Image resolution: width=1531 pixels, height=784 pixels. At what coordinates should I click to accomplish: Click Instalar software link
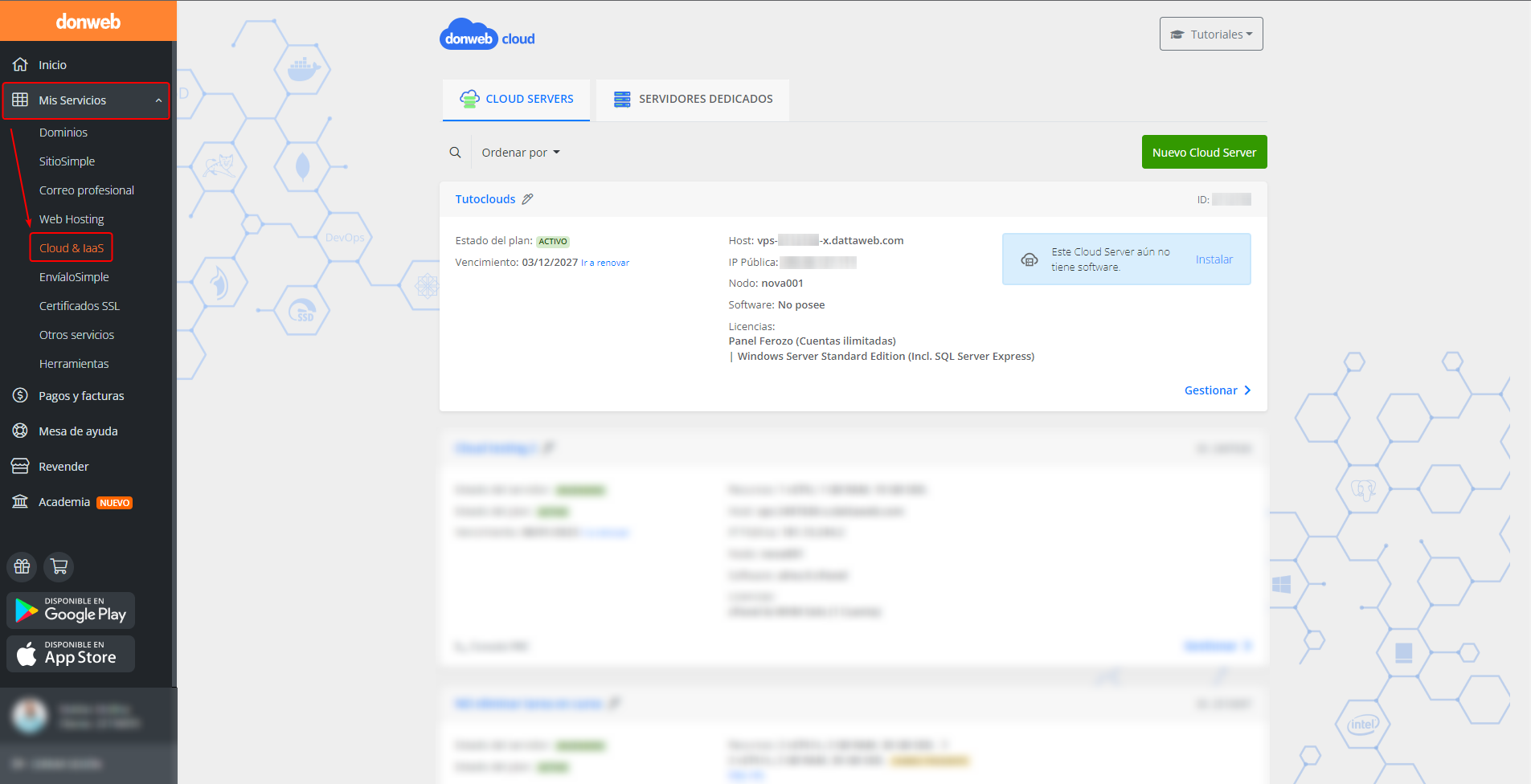click(1214, 259)
